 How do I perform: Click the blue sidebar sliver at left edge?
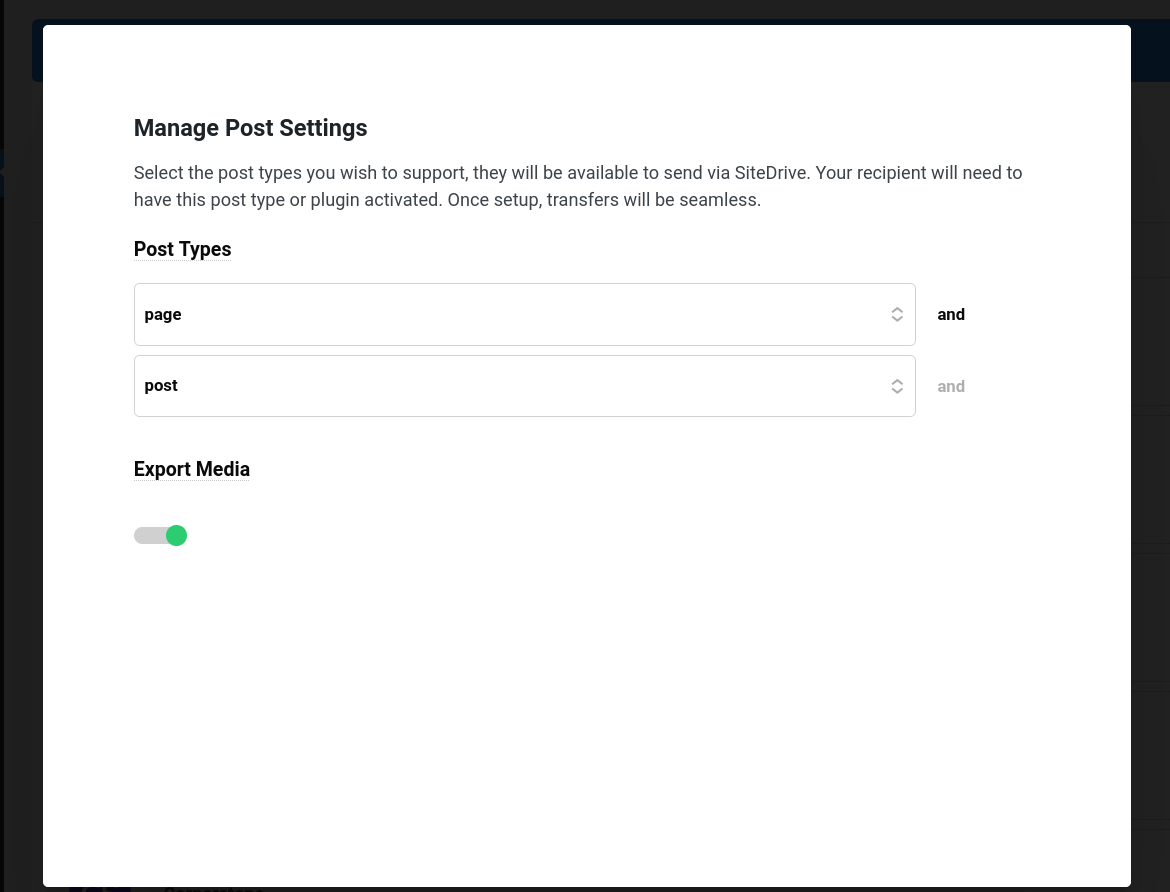[x=2, y=175]
